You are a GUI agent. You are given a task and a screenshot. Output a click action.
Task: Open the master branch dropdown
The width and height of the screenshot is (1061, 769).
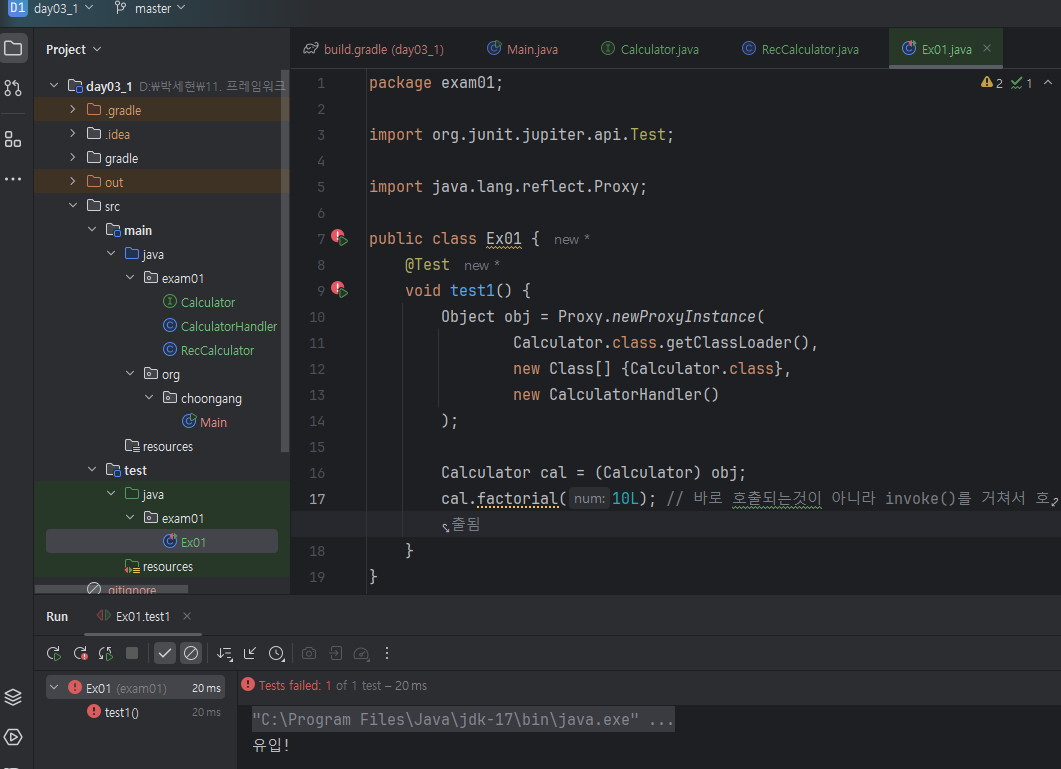(x=150, y=9)
